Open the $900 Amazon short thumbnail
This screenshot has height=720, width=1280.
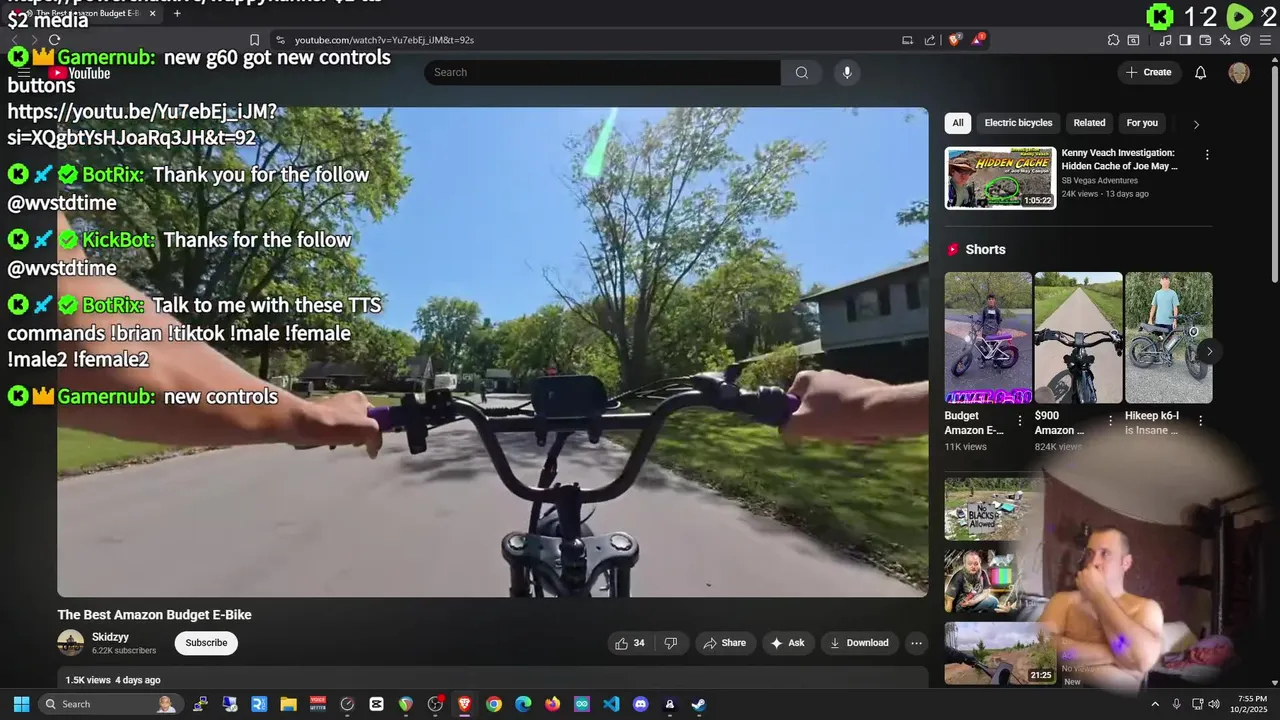click(1078, 337)
